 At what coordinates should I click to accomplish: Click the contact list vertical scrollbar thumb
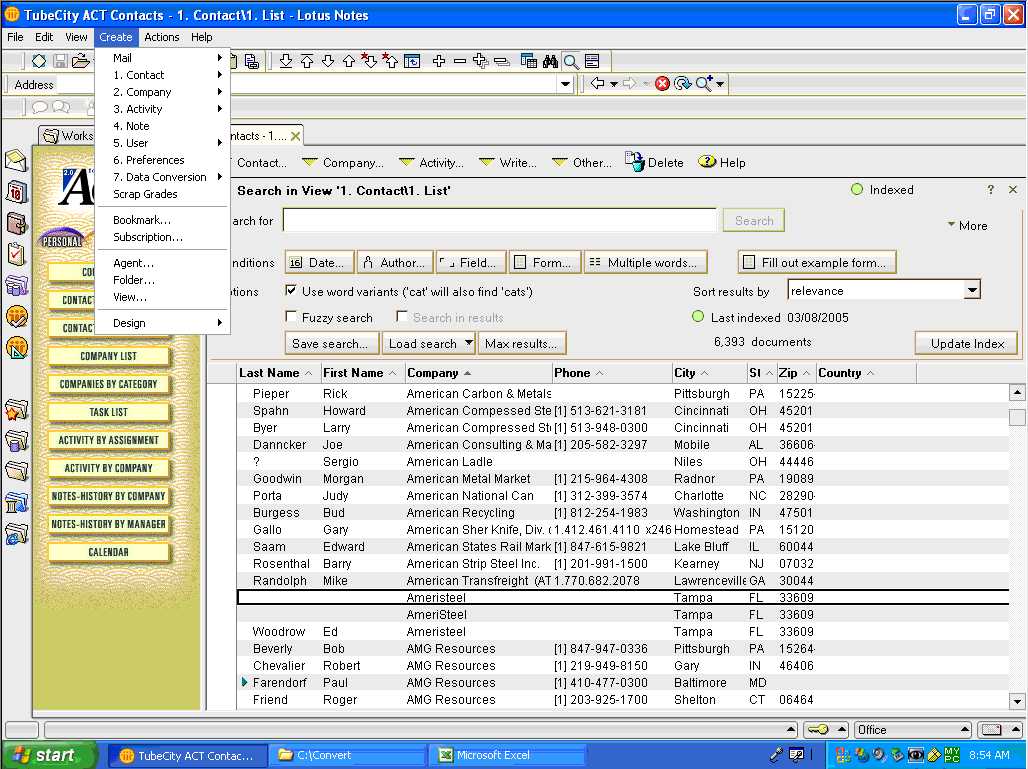click(x=1016, y=417)
